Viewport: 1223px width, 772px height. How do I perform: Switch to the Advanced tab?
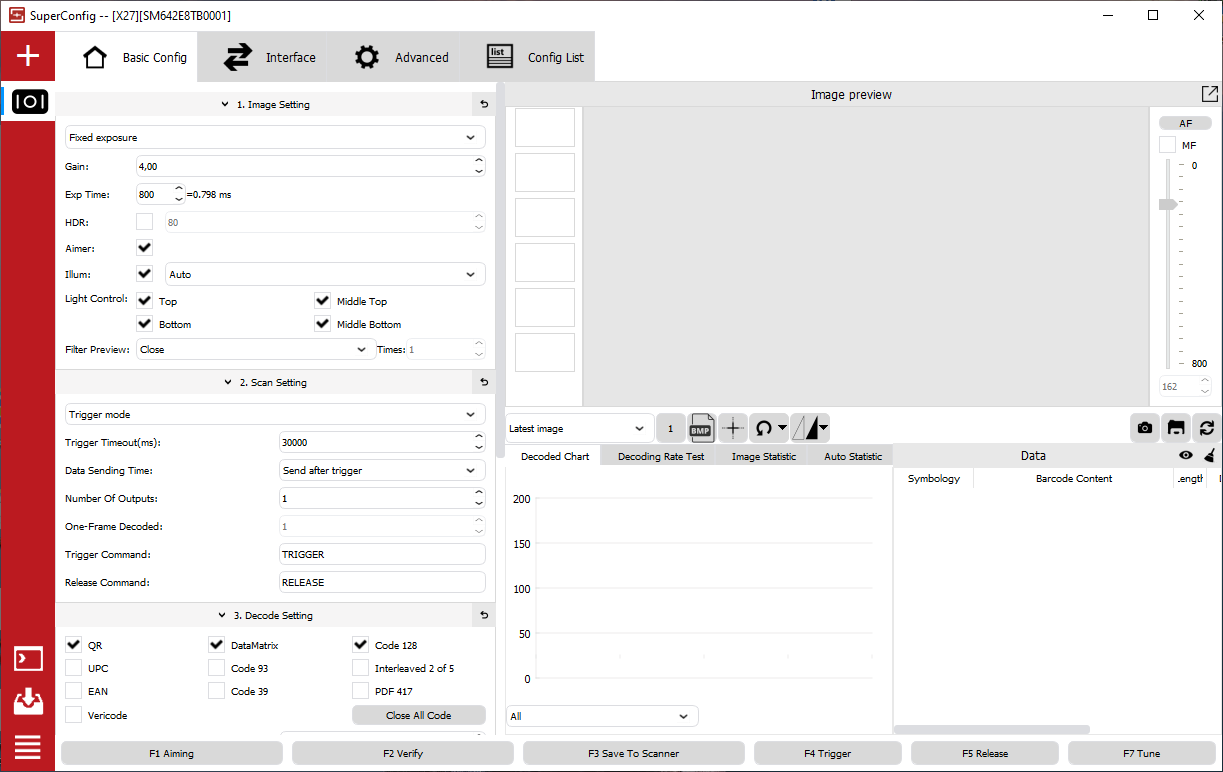pyautogui.click(x=402, y=57)
